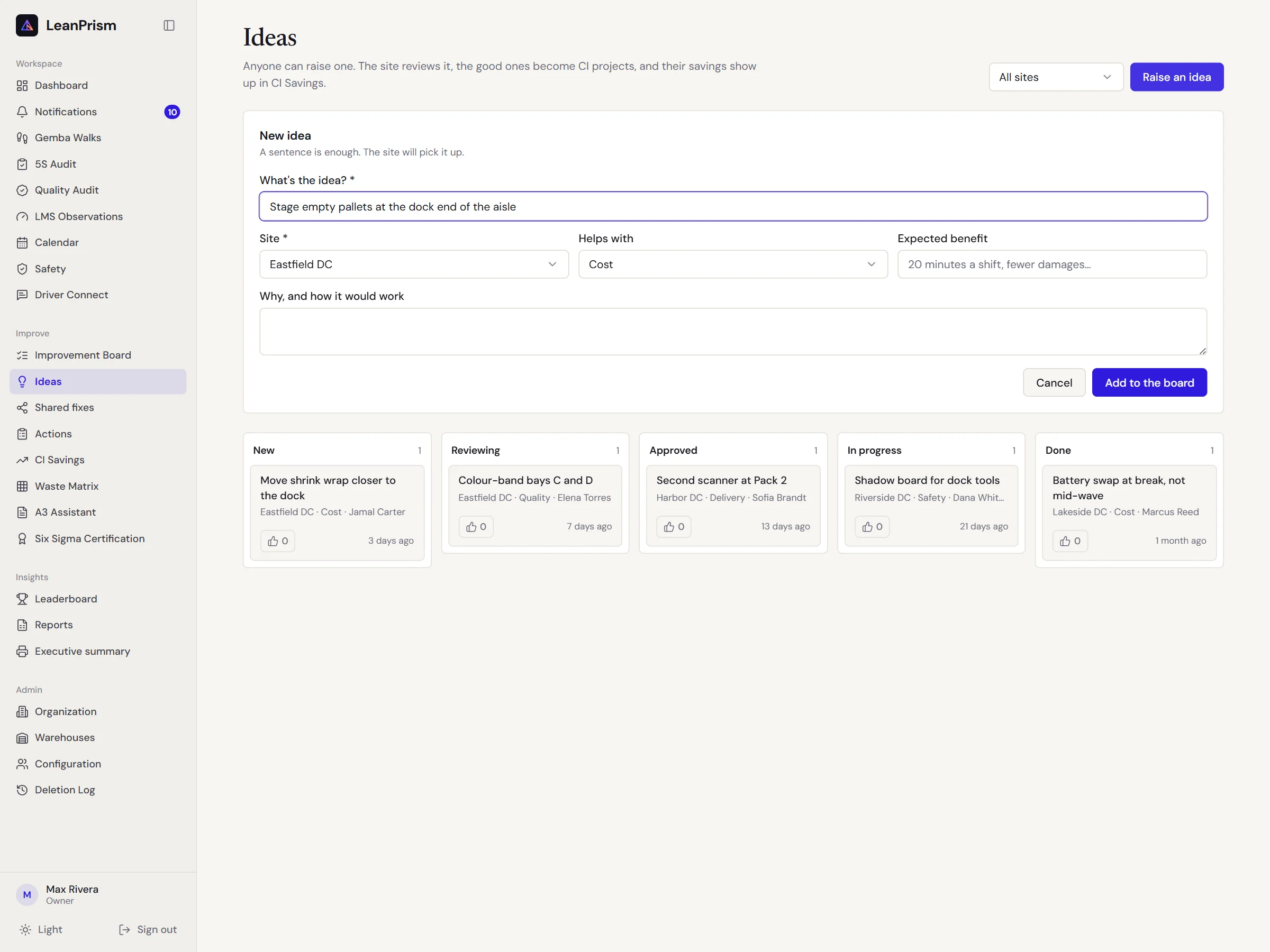Click the Expected benefit input field

coord(1052,264)
